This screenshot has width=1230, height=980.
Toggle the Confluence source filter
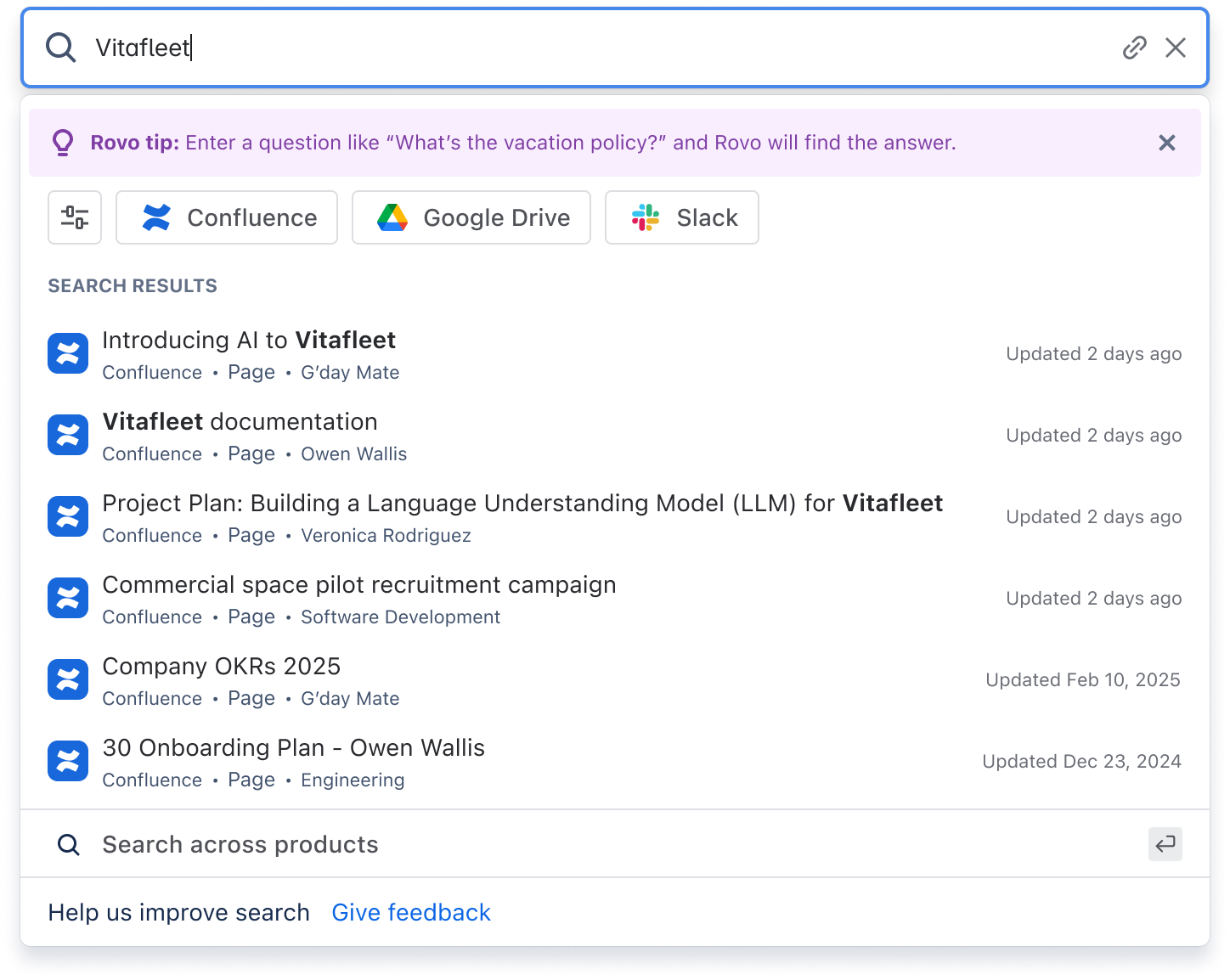click(226, 217)
